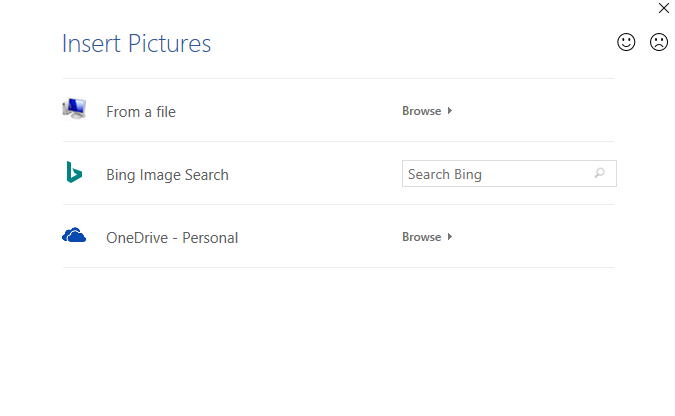Browse for a picture from a file
Viewport: 675px width, 416px height.
(422, 111)
